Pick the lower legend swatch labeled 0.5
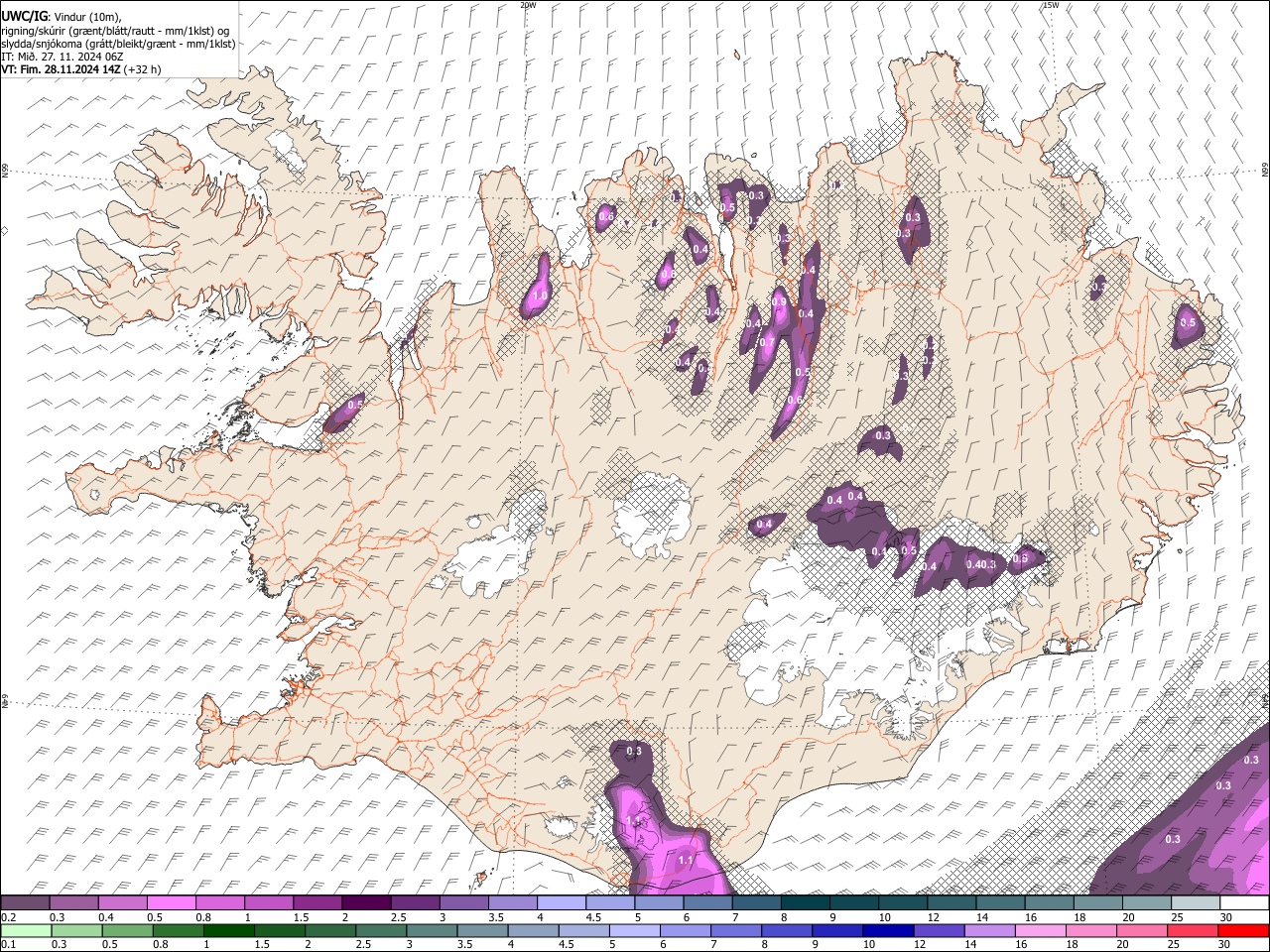The height and width of the screenshot is (952, 1270). point(127,931)
